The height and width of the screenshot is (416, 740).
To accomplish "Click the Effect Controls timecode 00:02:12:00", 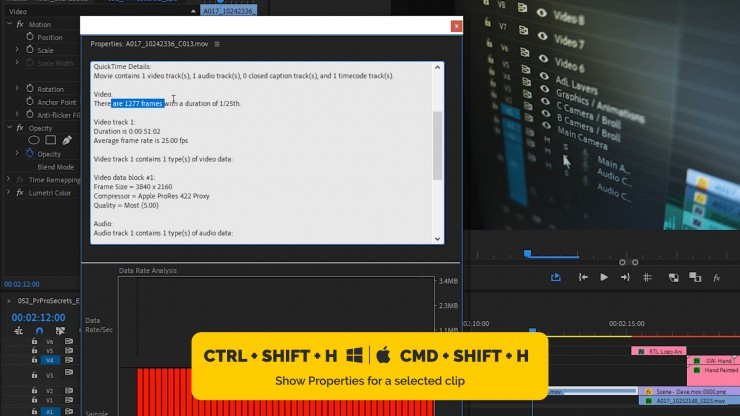I will pos(22,284).
